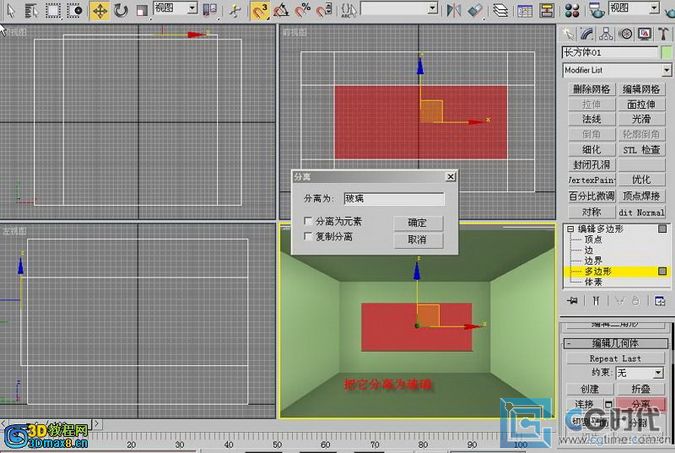This screenshot has height=453, width=675.
Task: Open the render type 视图 dropdown
Action: point(654,8)
